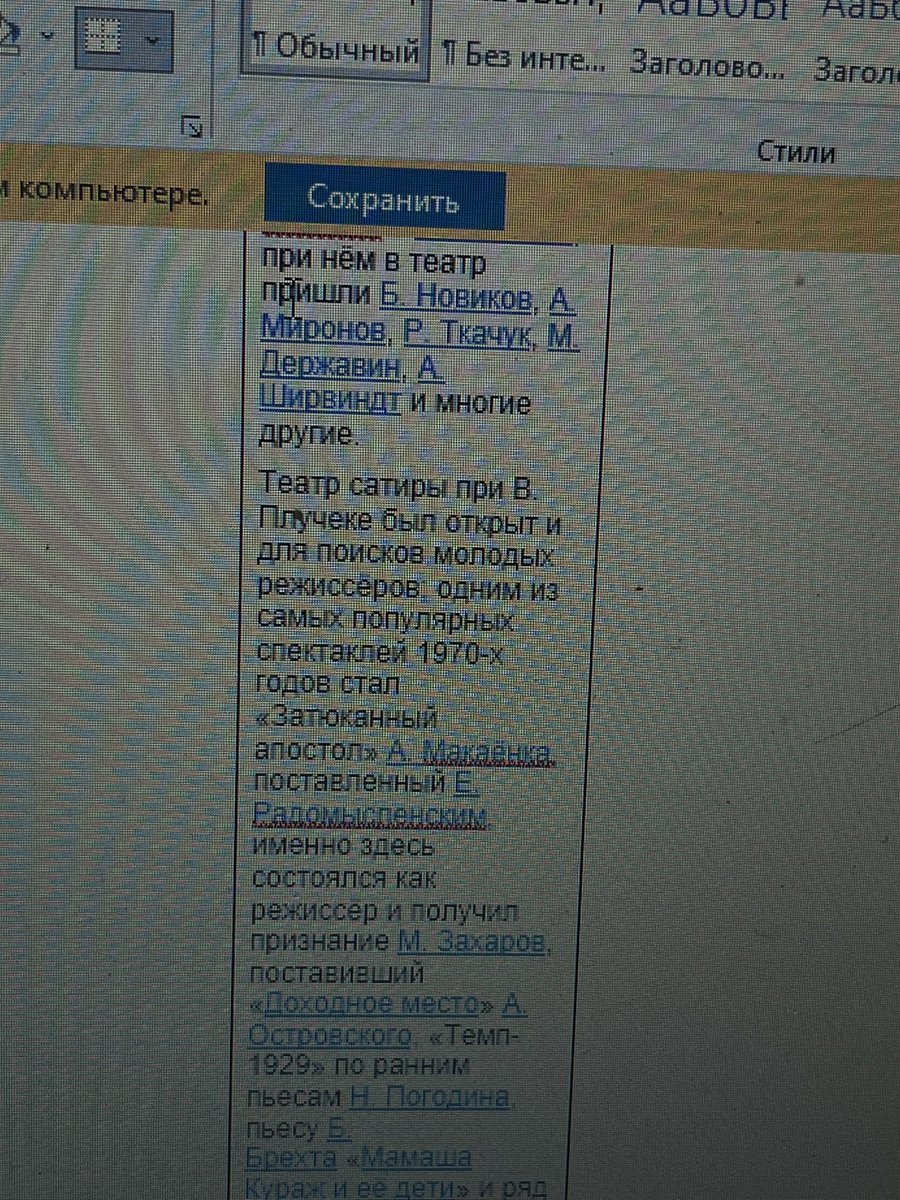This screenshot has width=900, height=1200.
Task: Open the А. Макаёнка hyperlink
Action: (x=469, y=753)
